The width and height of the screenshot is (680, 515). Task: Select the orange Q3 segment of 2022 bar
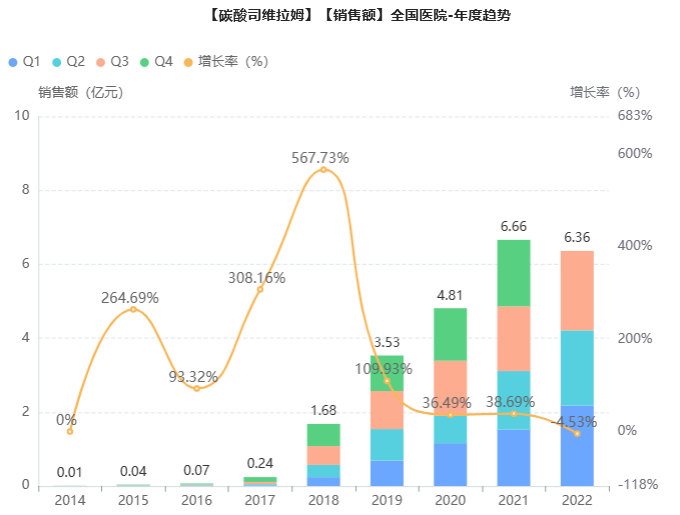[577, 291]
